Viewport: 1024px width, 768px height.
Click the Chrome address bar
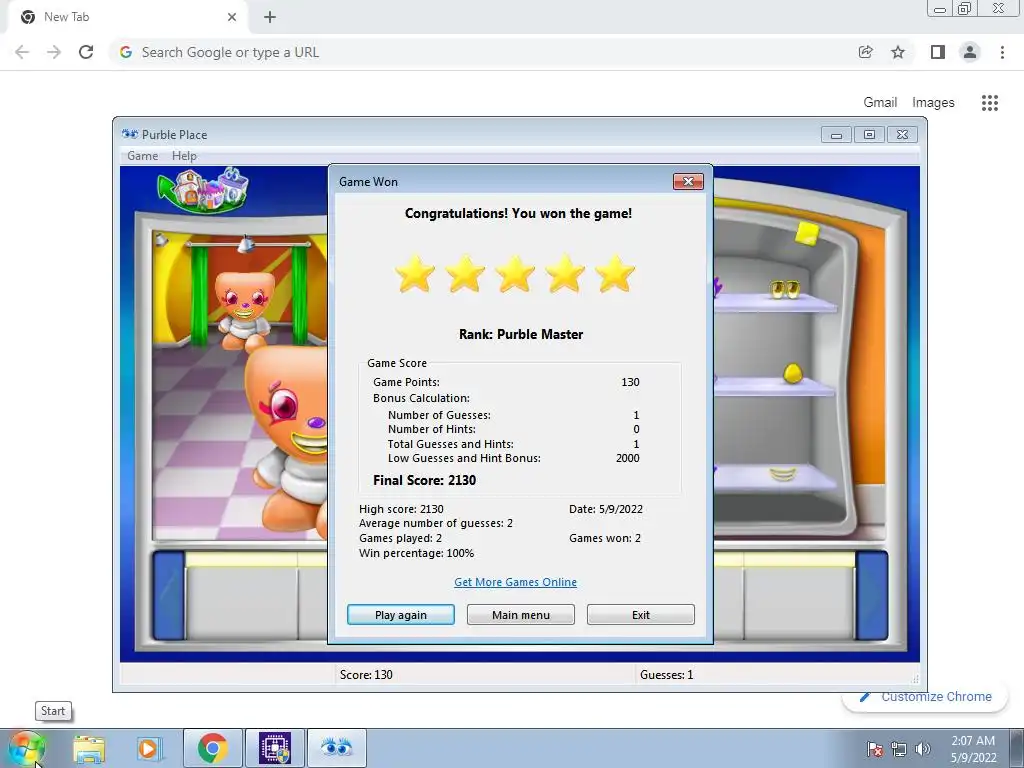[x=480, y=52]
